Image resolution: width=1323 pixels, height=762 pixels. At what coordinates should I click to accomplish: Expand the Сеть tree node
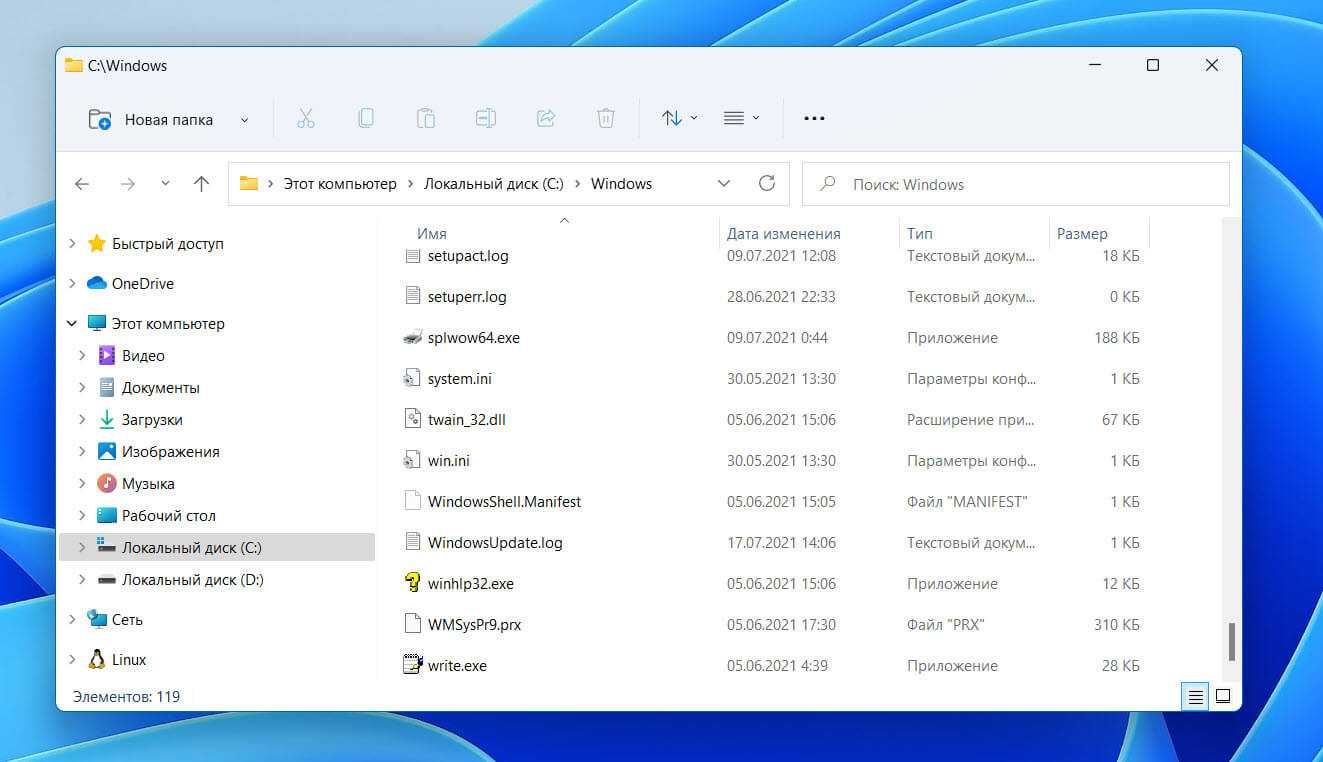coord(72,619)
